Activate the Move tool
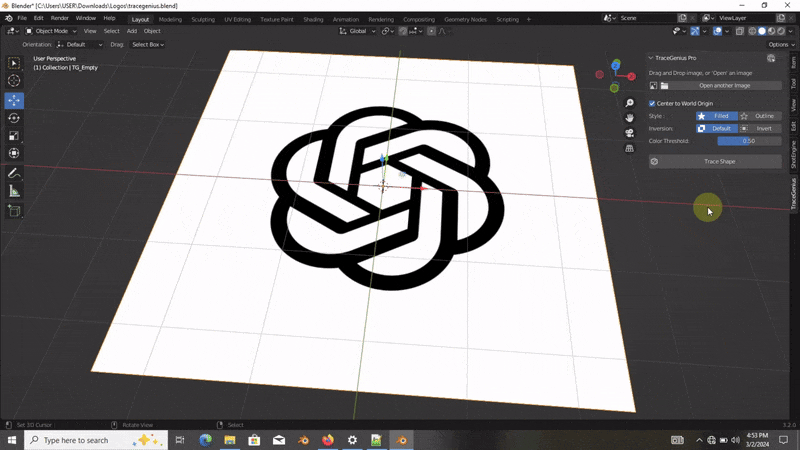Image resolution: width=800 pixels, height=450 pixels. tap(14, 101)
